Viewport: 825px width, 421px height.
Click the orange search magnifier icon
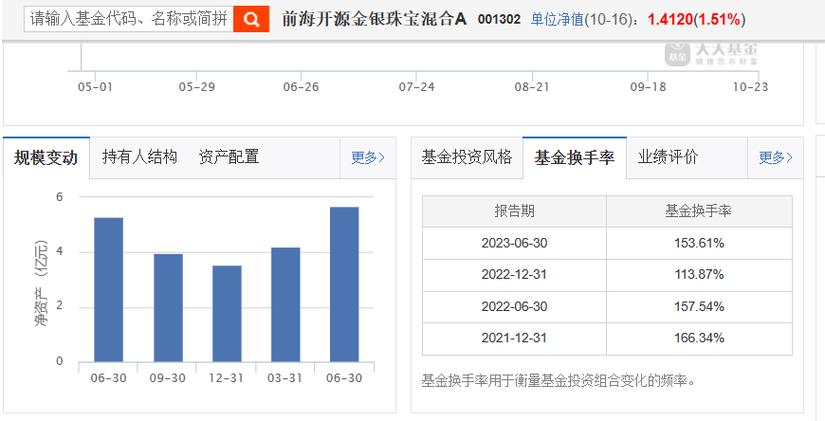click(253, 19)
